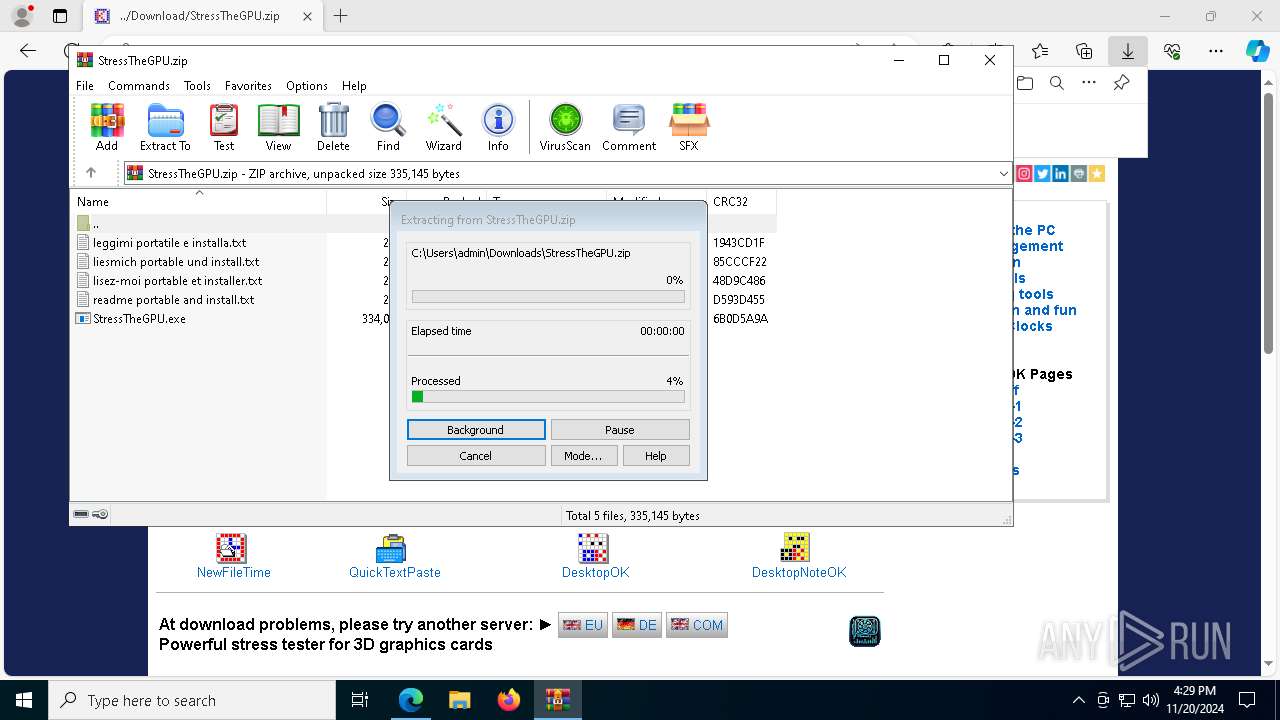Select lisez-moi portable et installer.txt
1280x720 pixels.
pos(178,281)
